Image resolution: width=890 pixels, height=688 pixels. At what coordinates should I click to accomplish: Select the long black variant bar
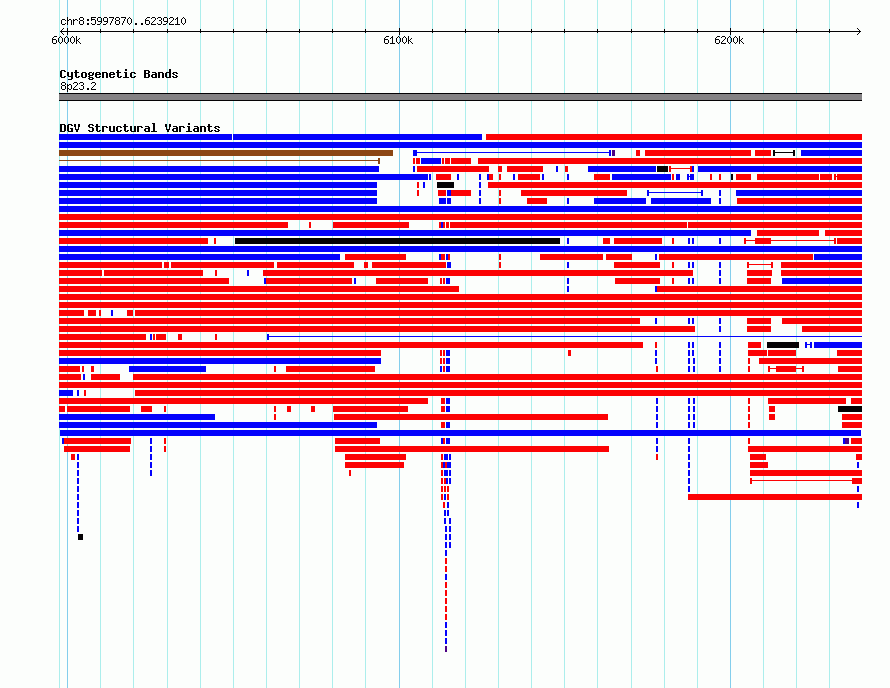pos(397,241)
